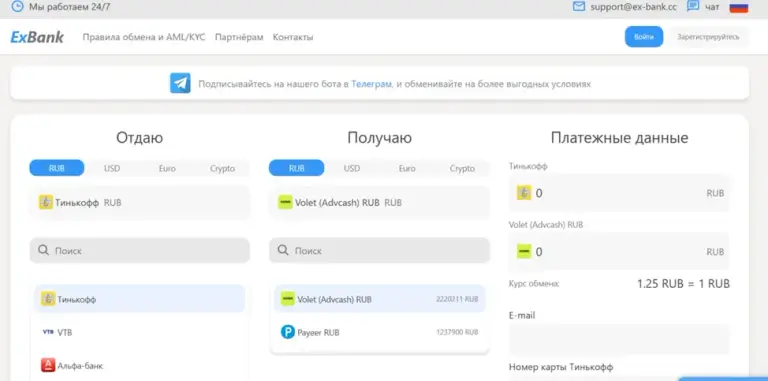
Task: Click the Tinkoff icon in the give list
Action: point(48,299)
